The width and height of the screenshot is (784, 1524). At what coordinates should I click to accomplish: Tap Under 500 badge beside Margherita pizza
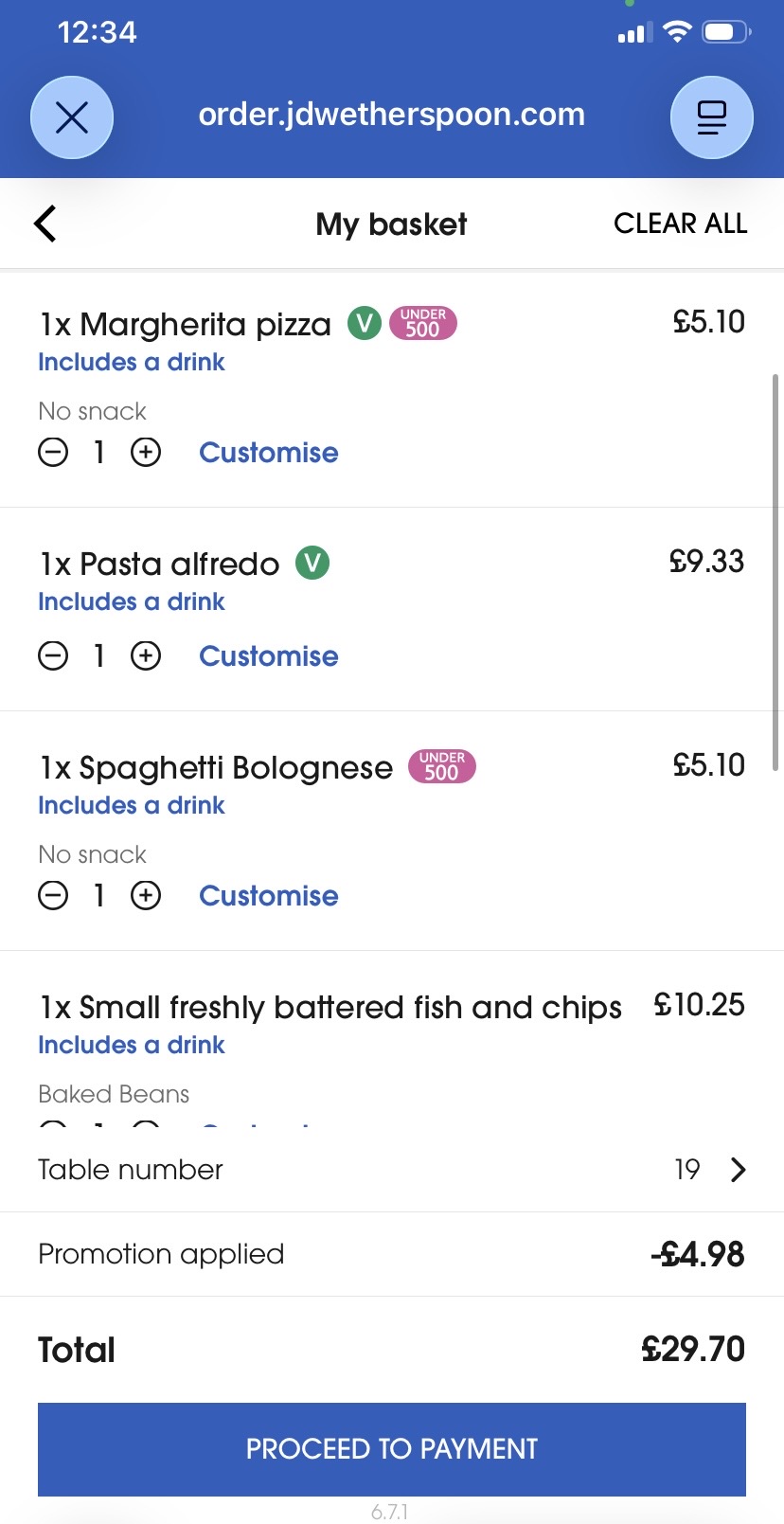tap(422, 323)
